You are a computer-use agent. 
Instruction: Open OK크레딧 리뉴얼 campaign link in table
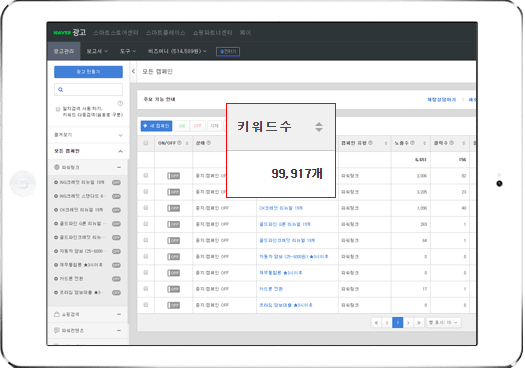coord(281,208)
